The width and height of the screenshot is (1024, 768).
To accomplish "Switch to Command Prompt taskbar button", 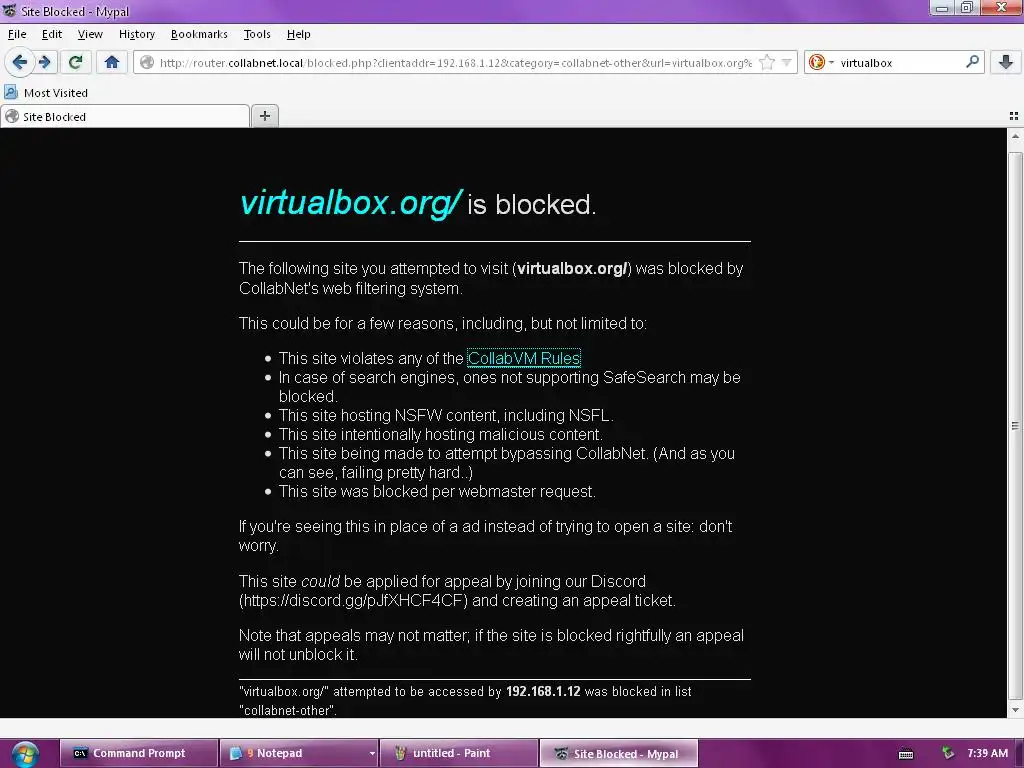I will pos(138,753).
